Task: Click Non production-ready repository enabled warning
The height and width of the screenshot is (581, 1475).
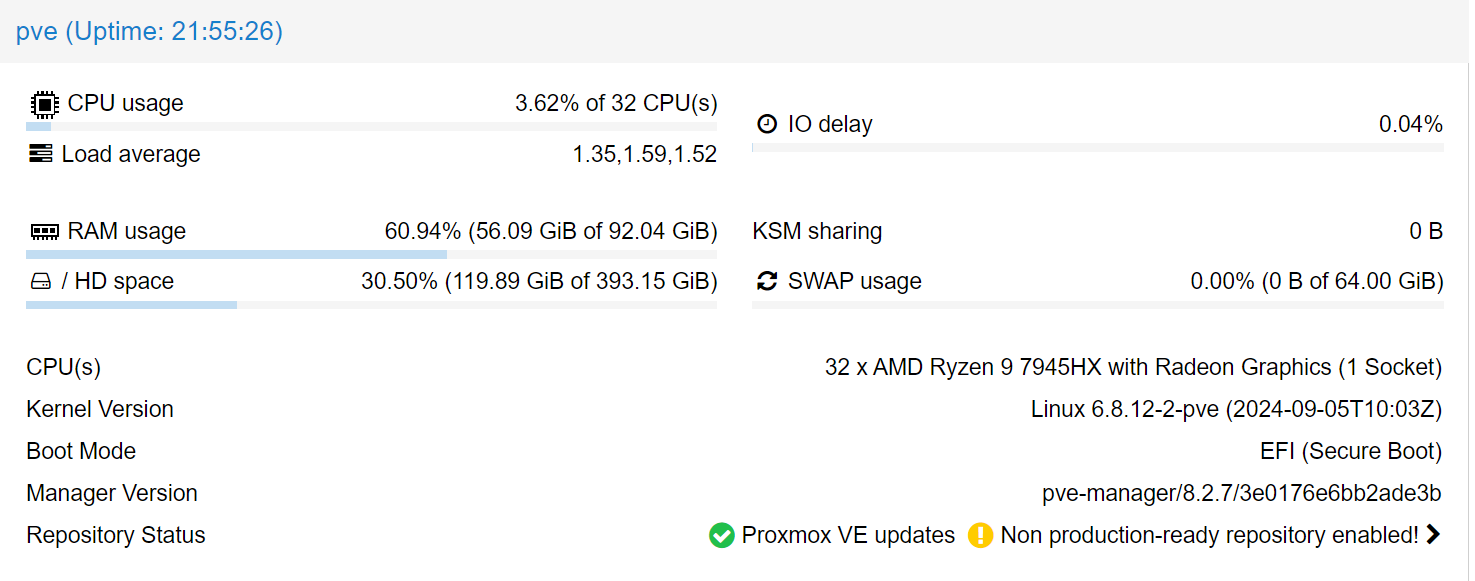Action: (x=1209, y=536)
